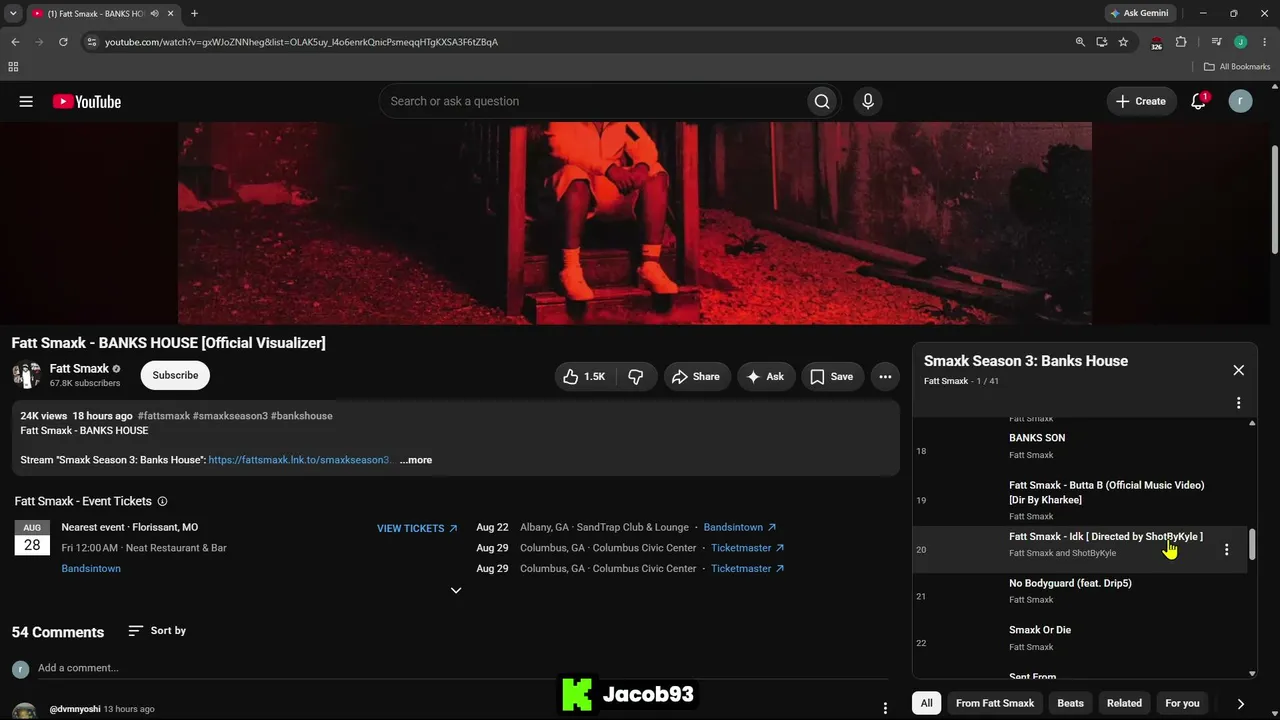Image resolution: width=1280 pixels, height=720 pixels.
Task: Open the Chrome profile J avatar
Action: (x=1240, y=42)
